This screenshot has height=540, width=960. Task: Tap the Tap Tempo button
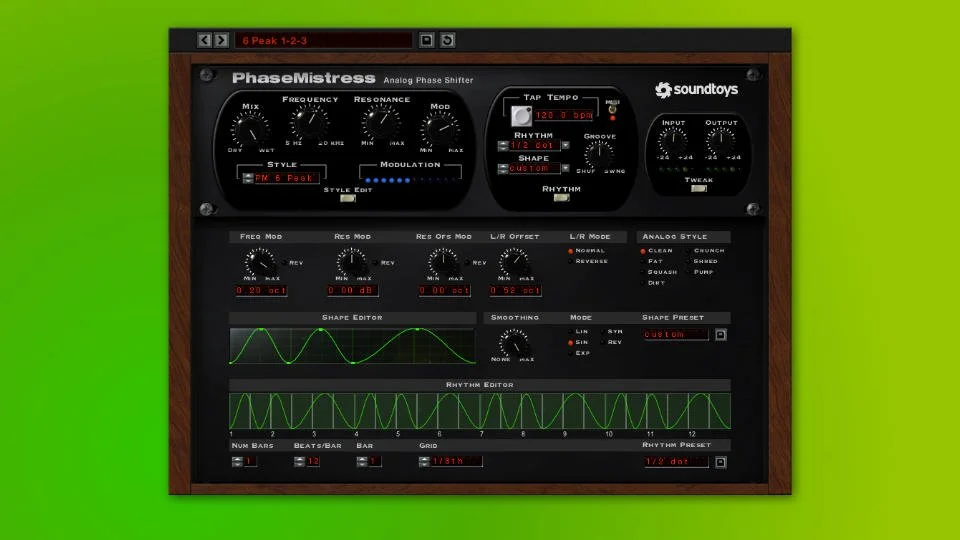(521, 115)
